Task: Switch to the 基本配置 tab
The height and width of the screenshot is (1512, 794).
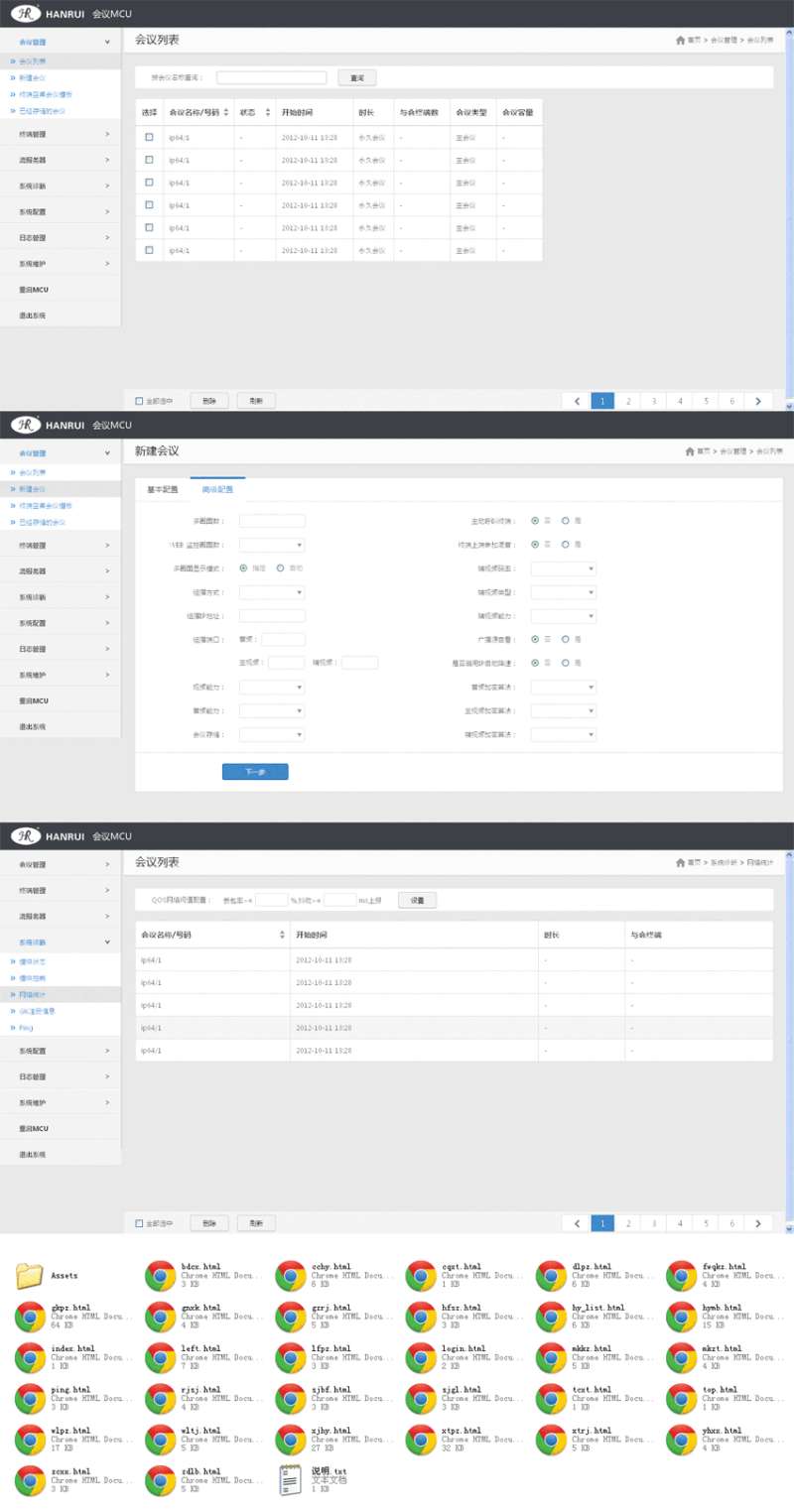Action: [163, 490]
